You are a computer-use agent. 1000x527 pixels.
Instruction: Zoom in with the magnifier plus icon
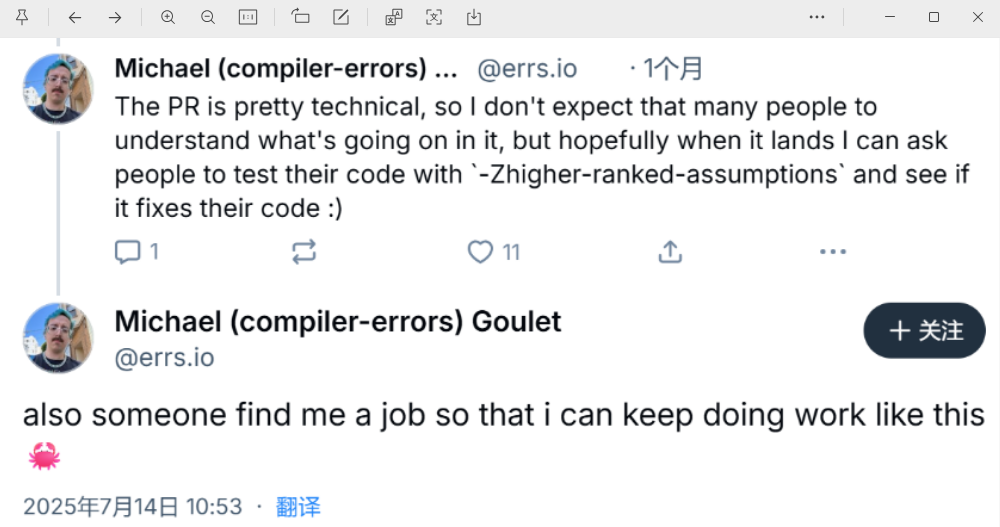point(167,17)
